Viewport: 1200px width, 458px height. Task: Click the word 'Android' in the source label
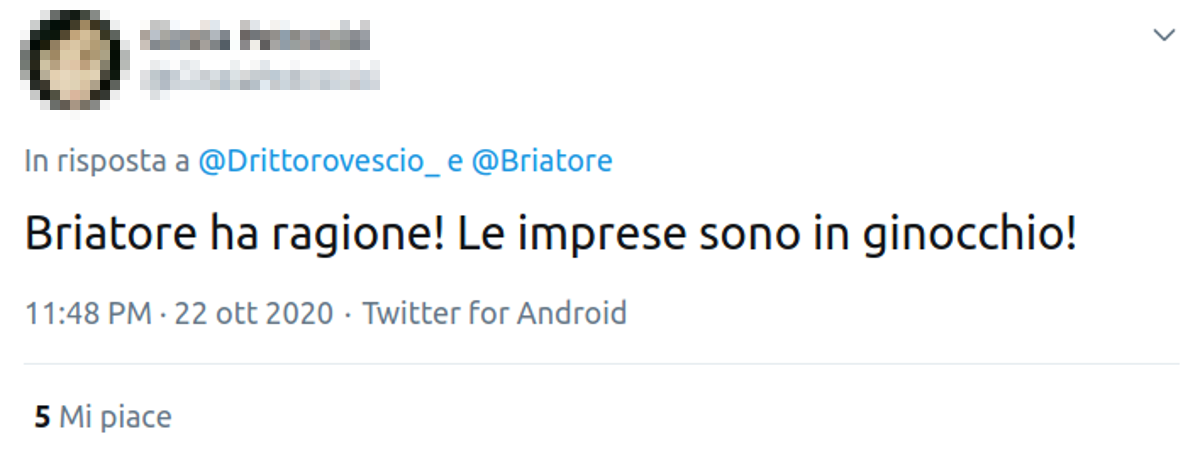pos(571,313)
